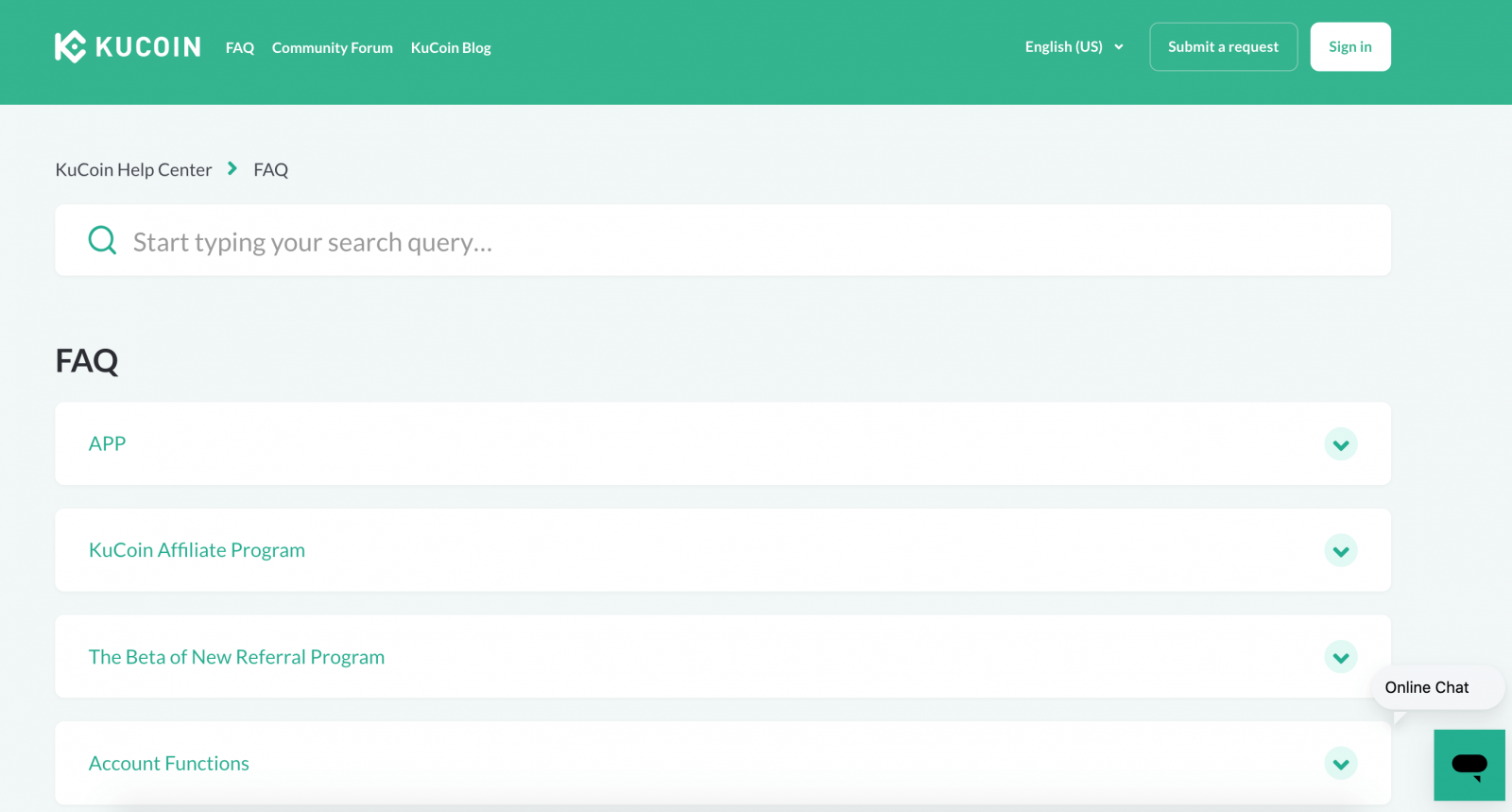Image resolution: width=1512 pixels, height=812 pixels.
Task: Go to Community Forum in navigation
Action: coord(332,48)
